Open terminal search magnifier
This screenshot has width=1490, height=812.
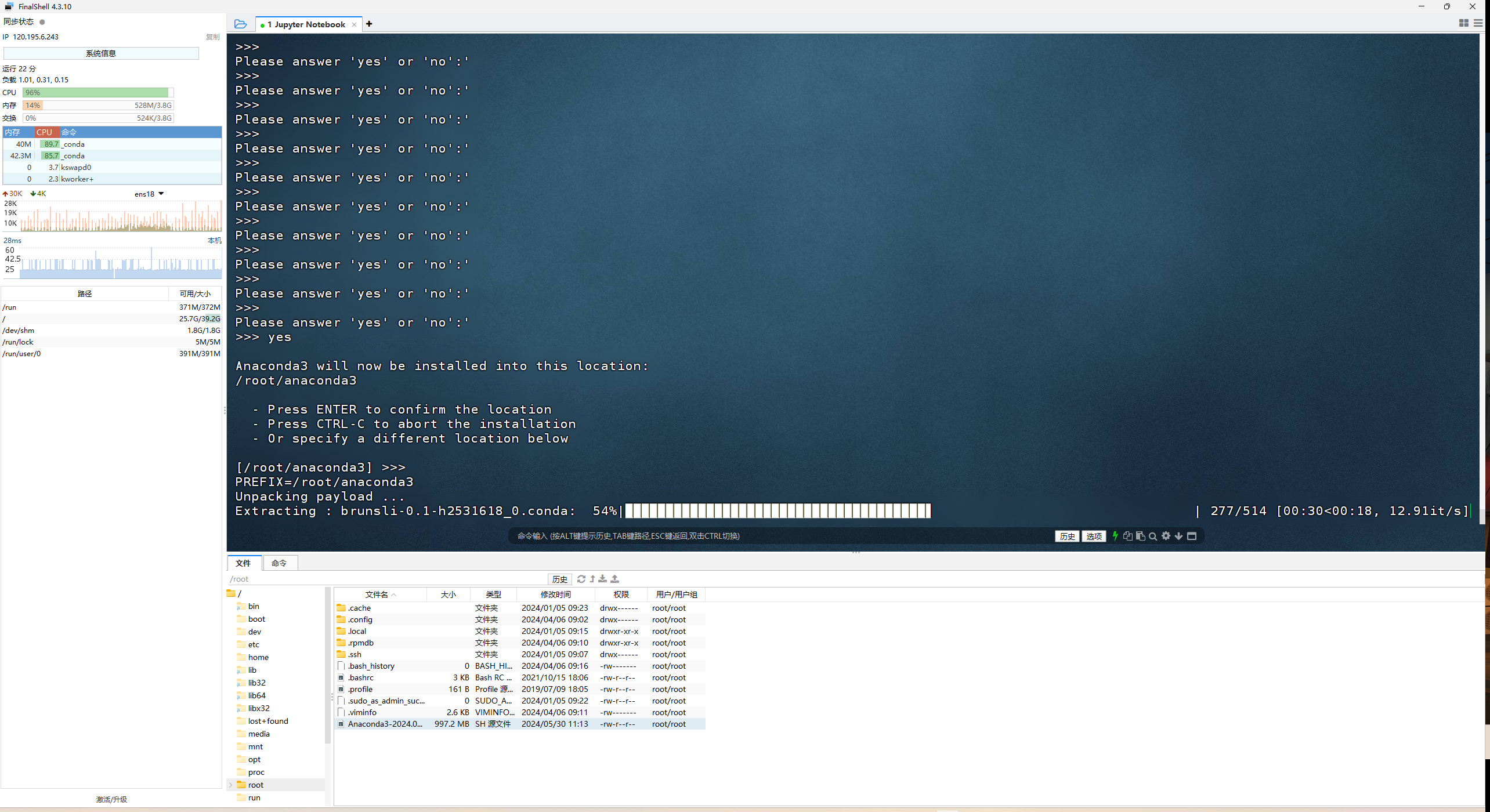coord(1153,536)
